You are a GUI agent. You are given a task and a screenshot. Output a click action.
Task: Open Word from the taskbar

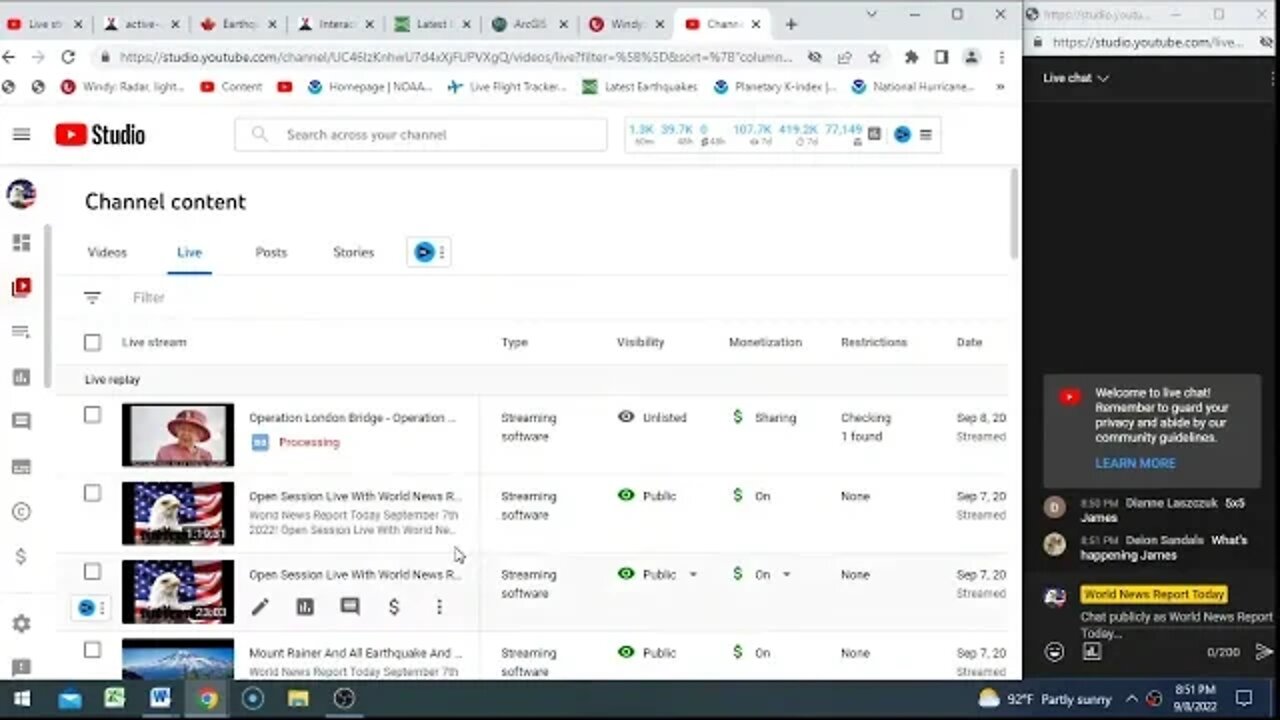tap(160, 699)
